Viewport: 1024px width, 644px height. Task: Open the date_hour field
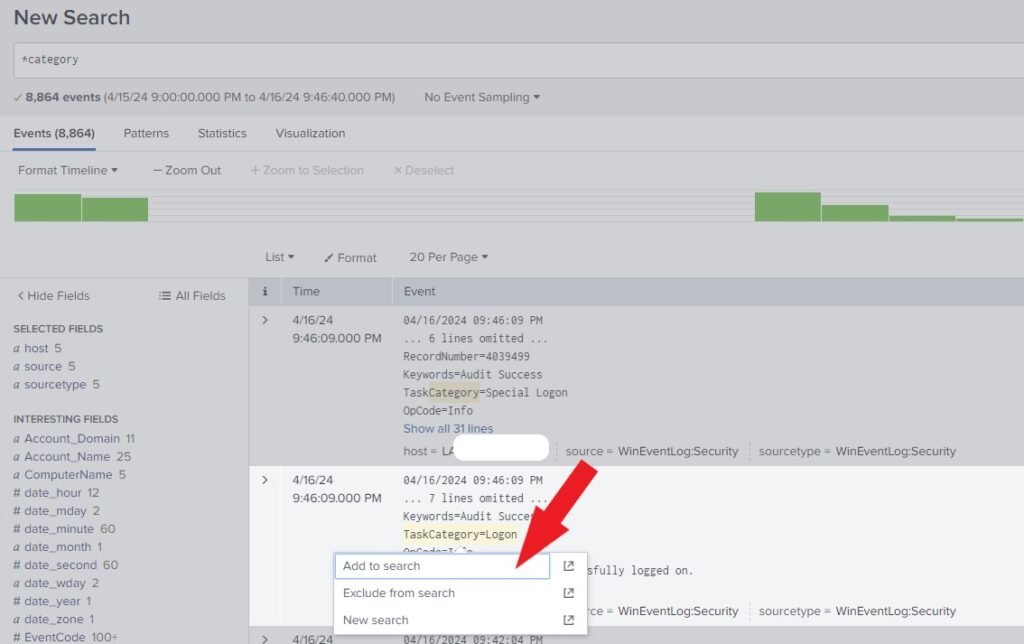[56, 492]
